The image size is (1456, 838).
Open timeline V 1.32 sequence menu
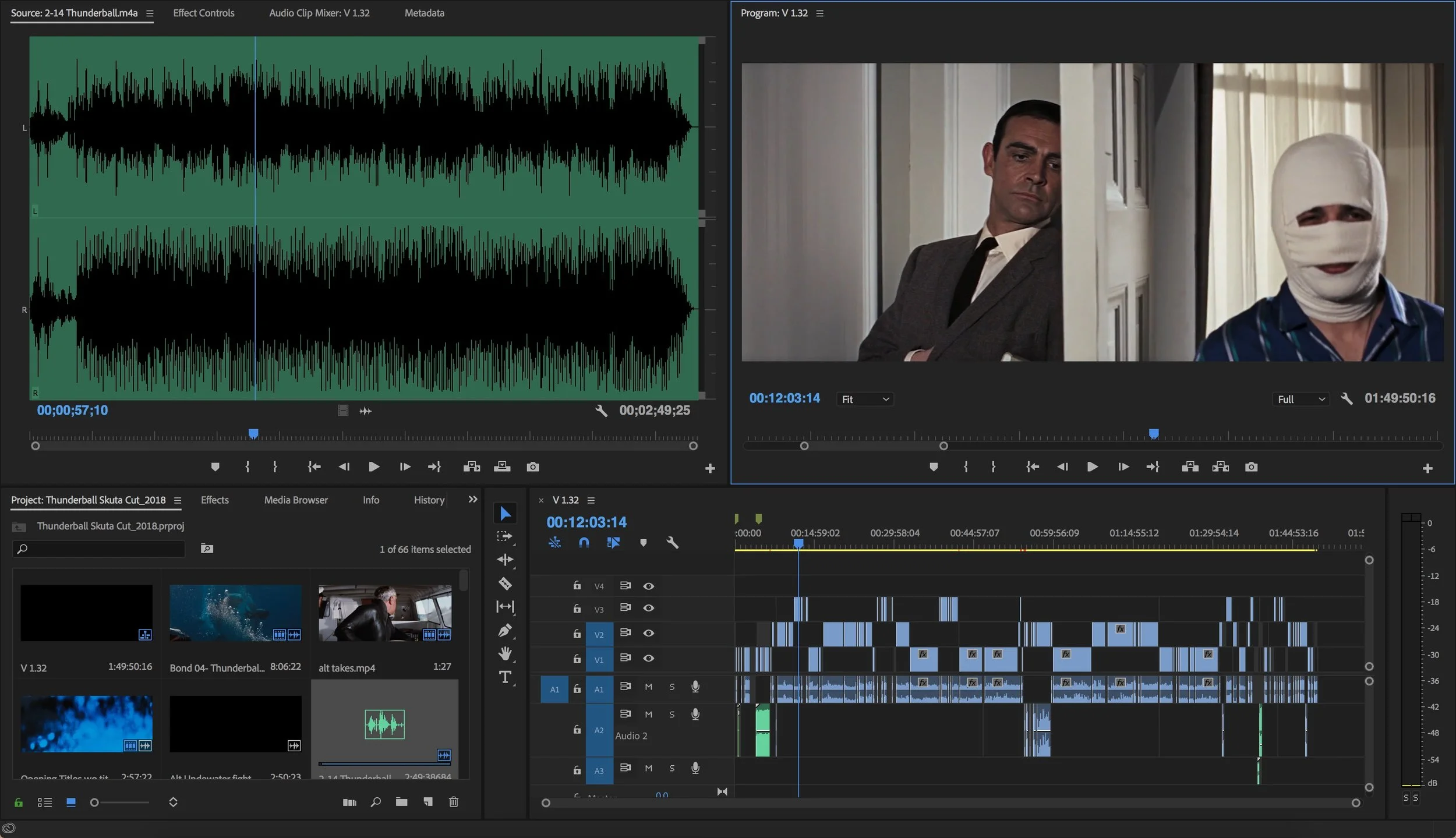click(x=591, y=501)
